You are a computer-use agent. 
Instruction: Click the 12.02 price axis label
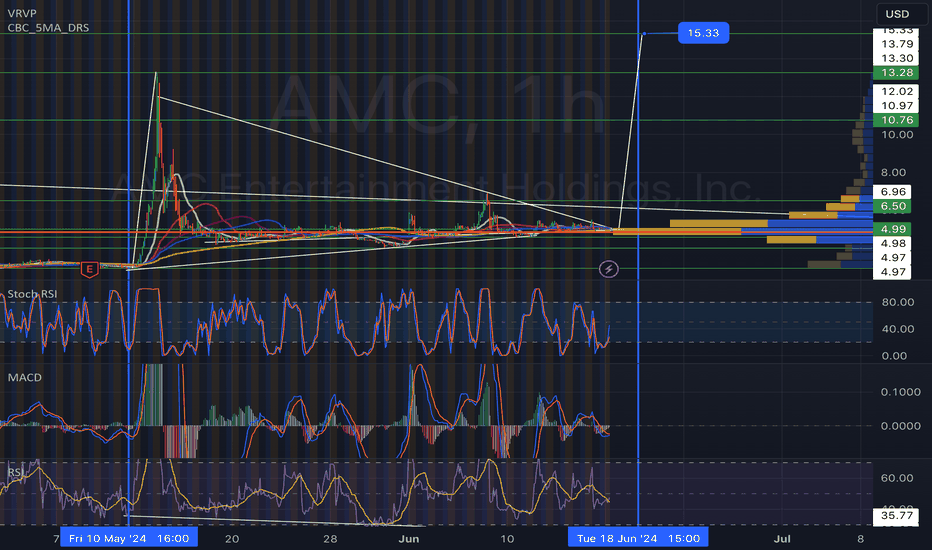point(896,91)
